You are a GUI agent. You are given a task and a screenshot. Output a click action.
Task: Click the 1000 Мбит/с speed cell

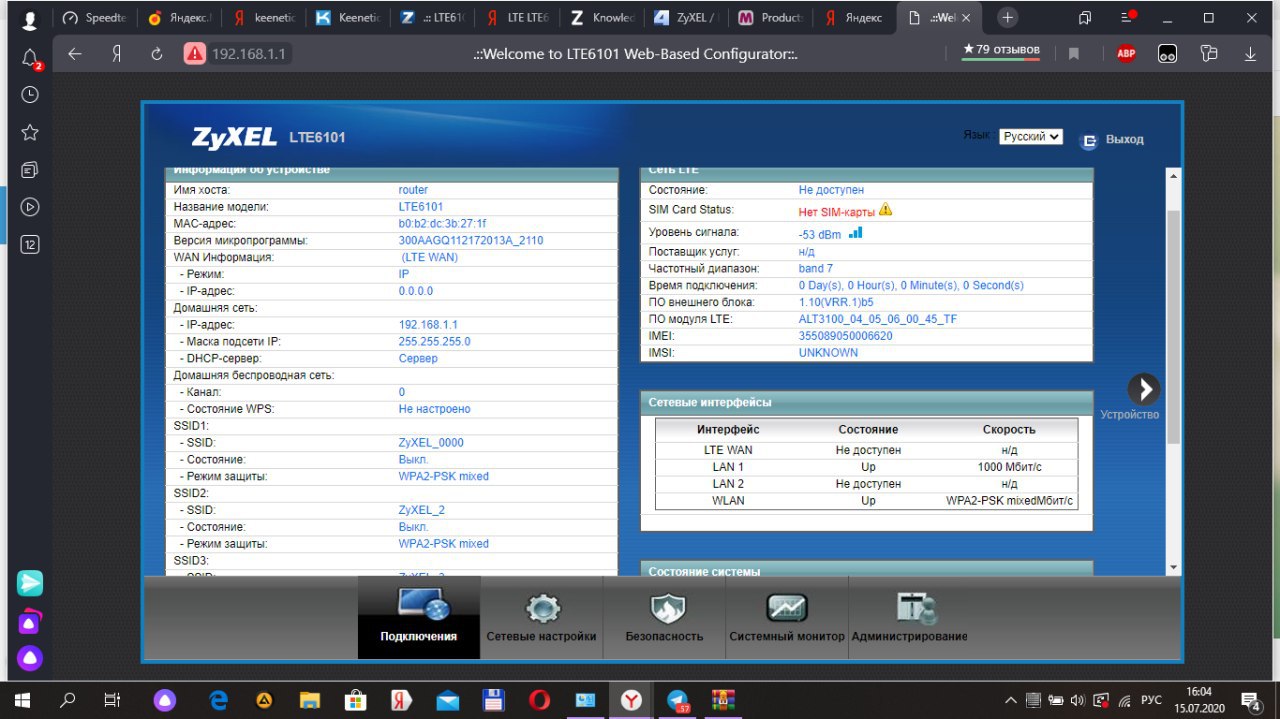(x=1009, y=467)
